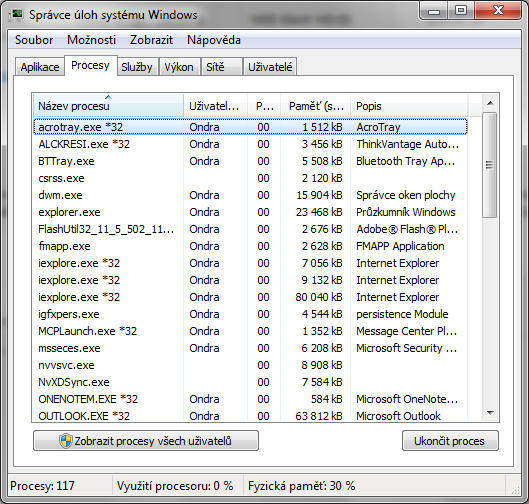The height and width of the screenshot is (504, 529).
Task: Select the explorer.exe process
Action: point(250,212)
